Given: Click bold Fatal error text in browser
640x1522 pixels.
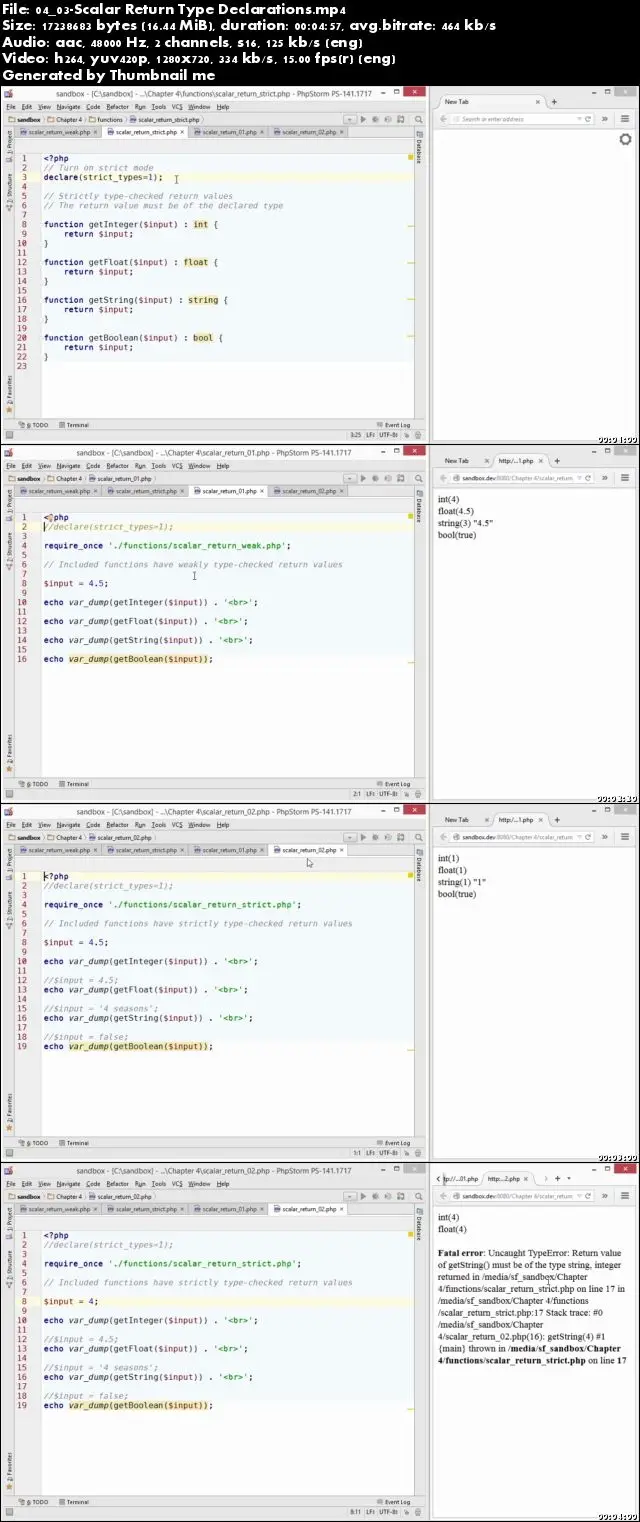Looking at the screenshot, I should [x=461, y=1252].
